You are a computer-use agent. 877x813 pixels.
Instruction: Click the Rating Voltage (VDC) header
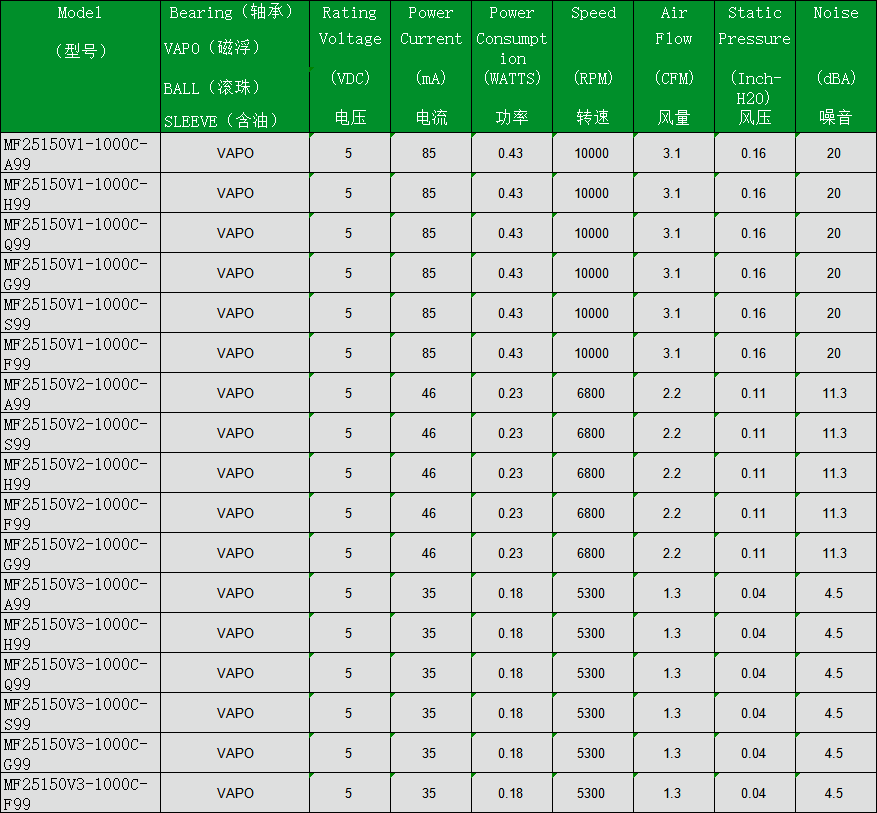[350, 66]
